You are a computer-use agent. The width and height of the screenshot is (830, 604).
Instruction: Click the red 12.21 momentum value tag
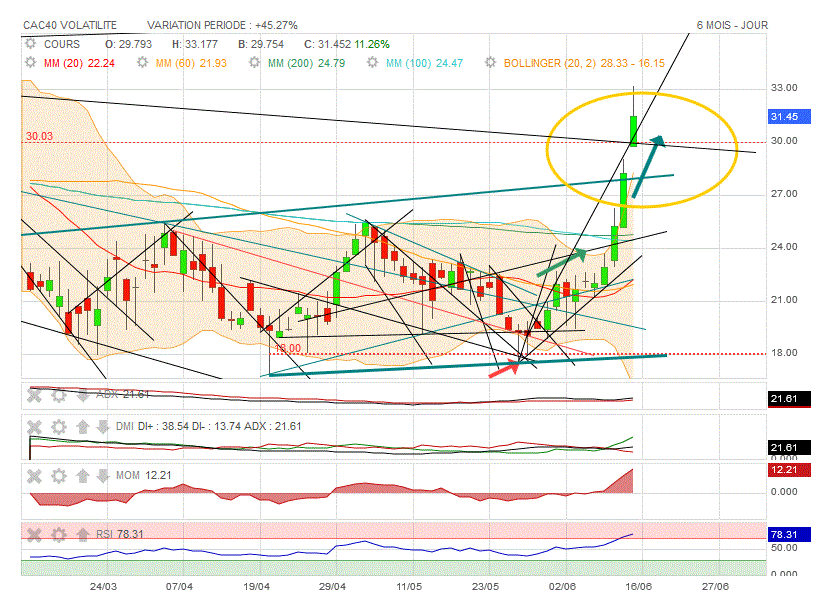pos(789,470)
